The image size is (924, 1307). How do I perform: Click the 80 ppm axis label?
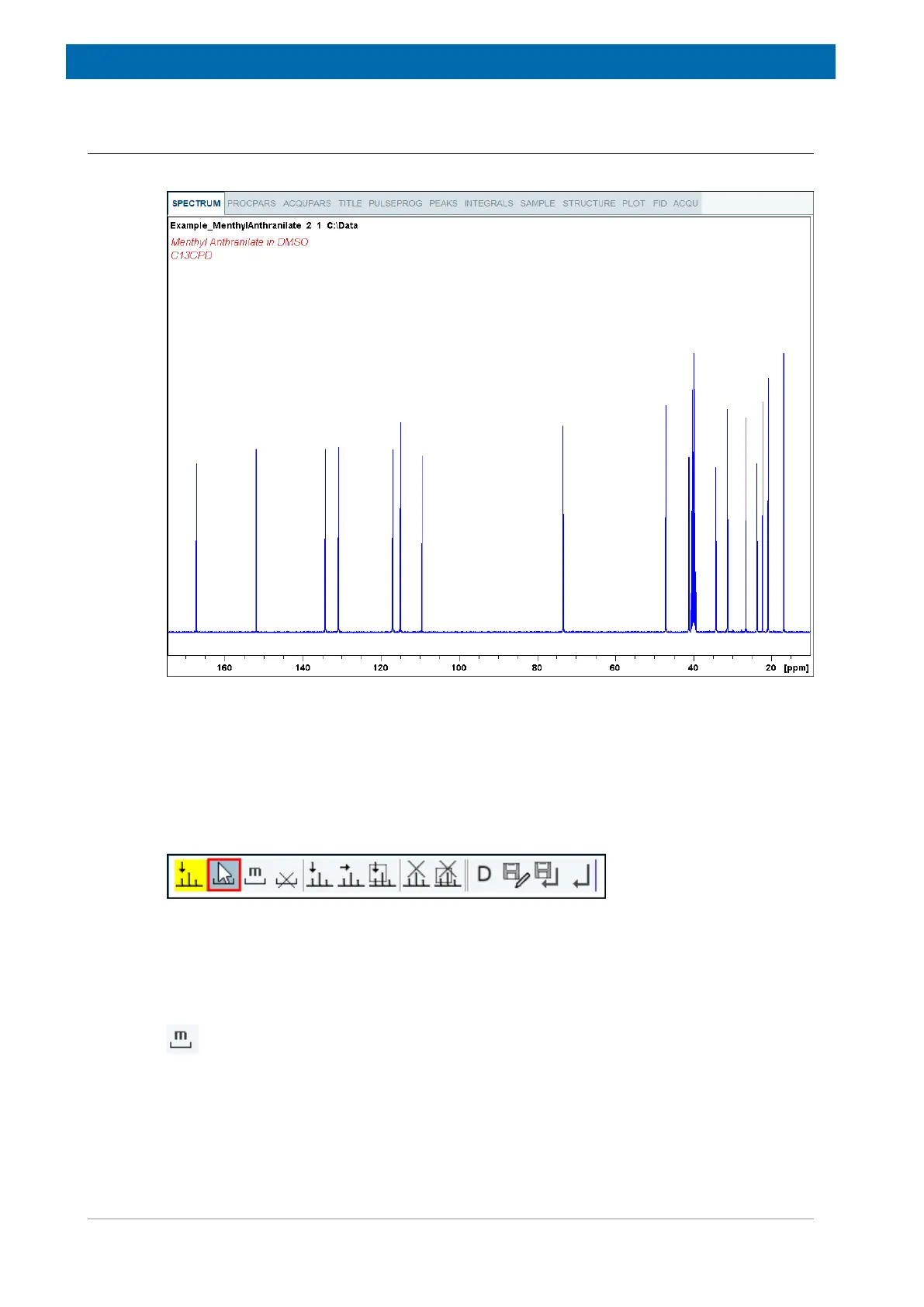click(537, 667)
